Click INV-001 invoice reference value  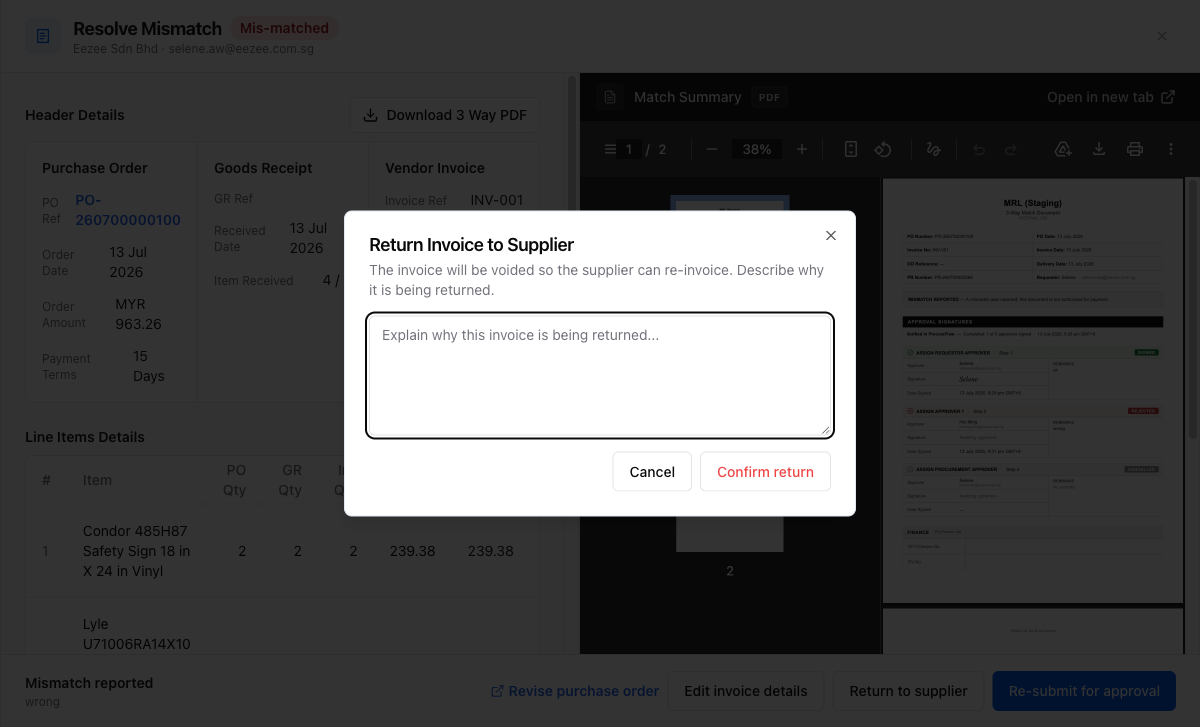tap(497, 200)
